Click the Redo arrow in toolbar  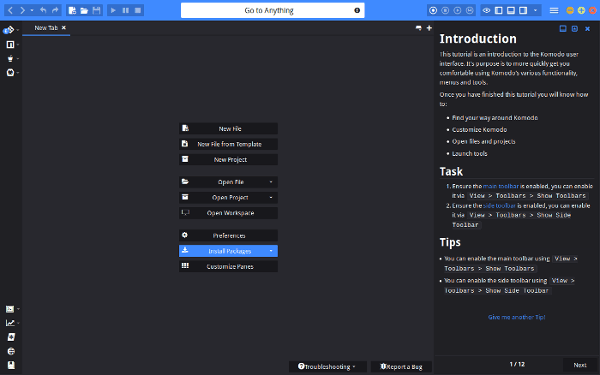(x=55, y=10)
